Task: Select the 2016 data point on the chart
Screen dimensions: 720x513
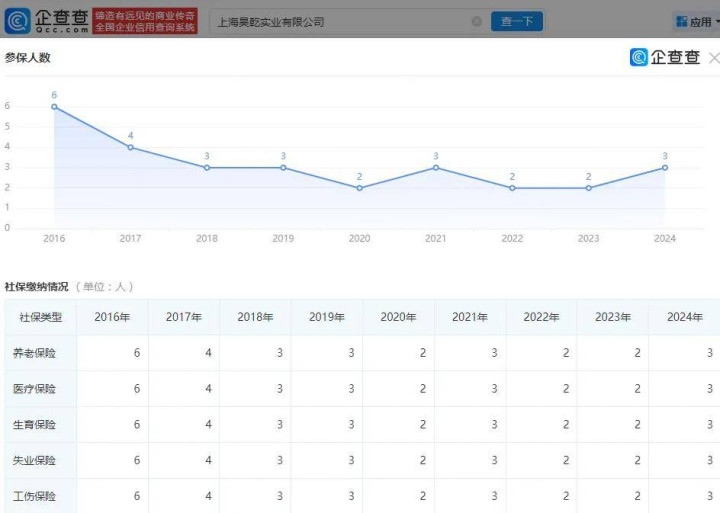Action: click(54, 107)
